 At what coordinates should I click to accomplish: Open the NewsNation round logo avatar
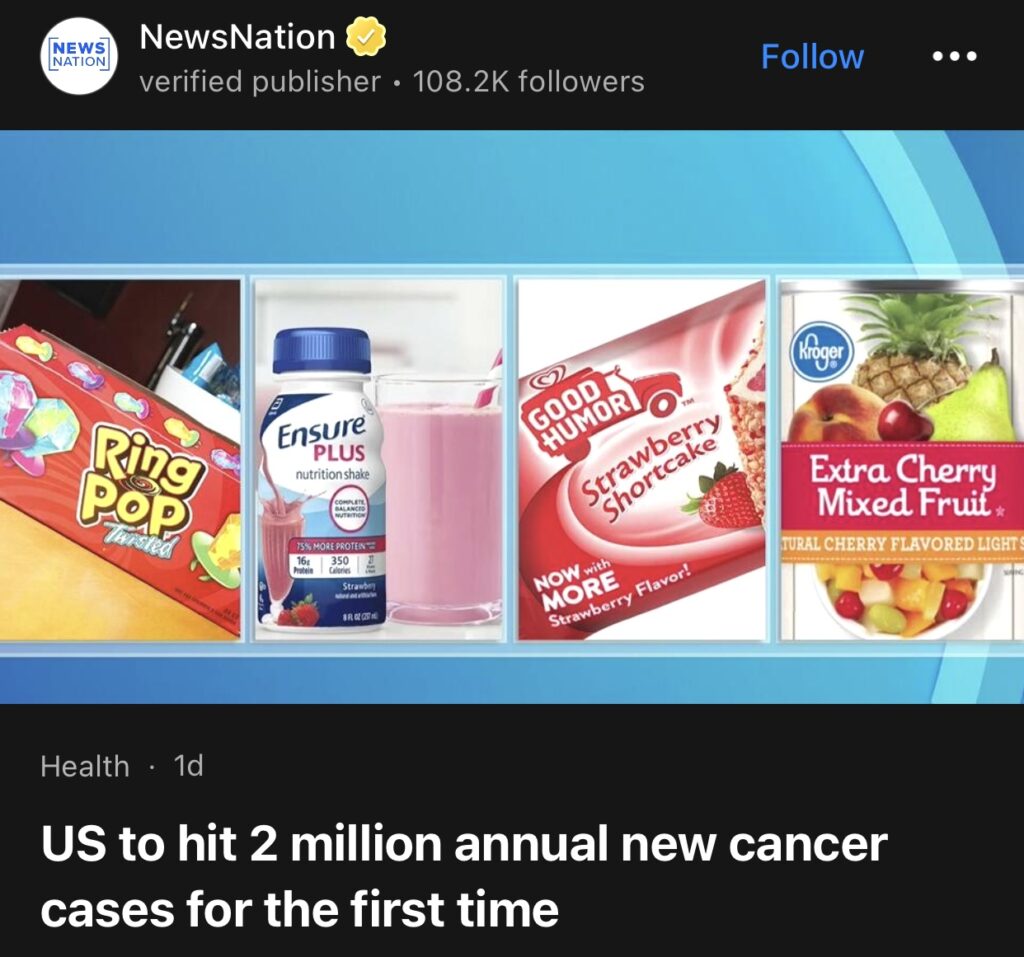click(79, 57)
